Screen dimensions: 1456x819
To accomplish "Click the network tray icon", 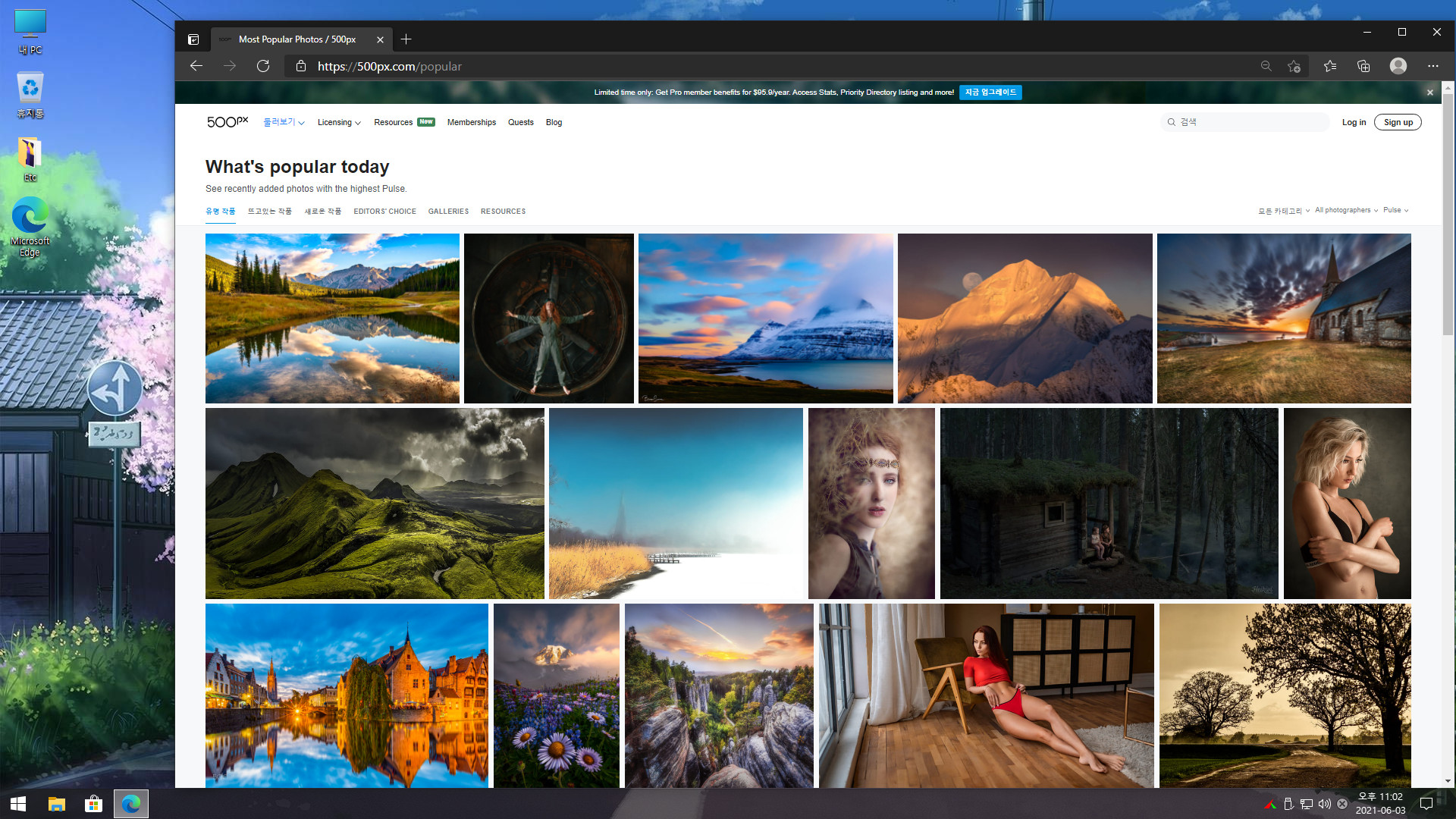I will (x=1307, y=804).
